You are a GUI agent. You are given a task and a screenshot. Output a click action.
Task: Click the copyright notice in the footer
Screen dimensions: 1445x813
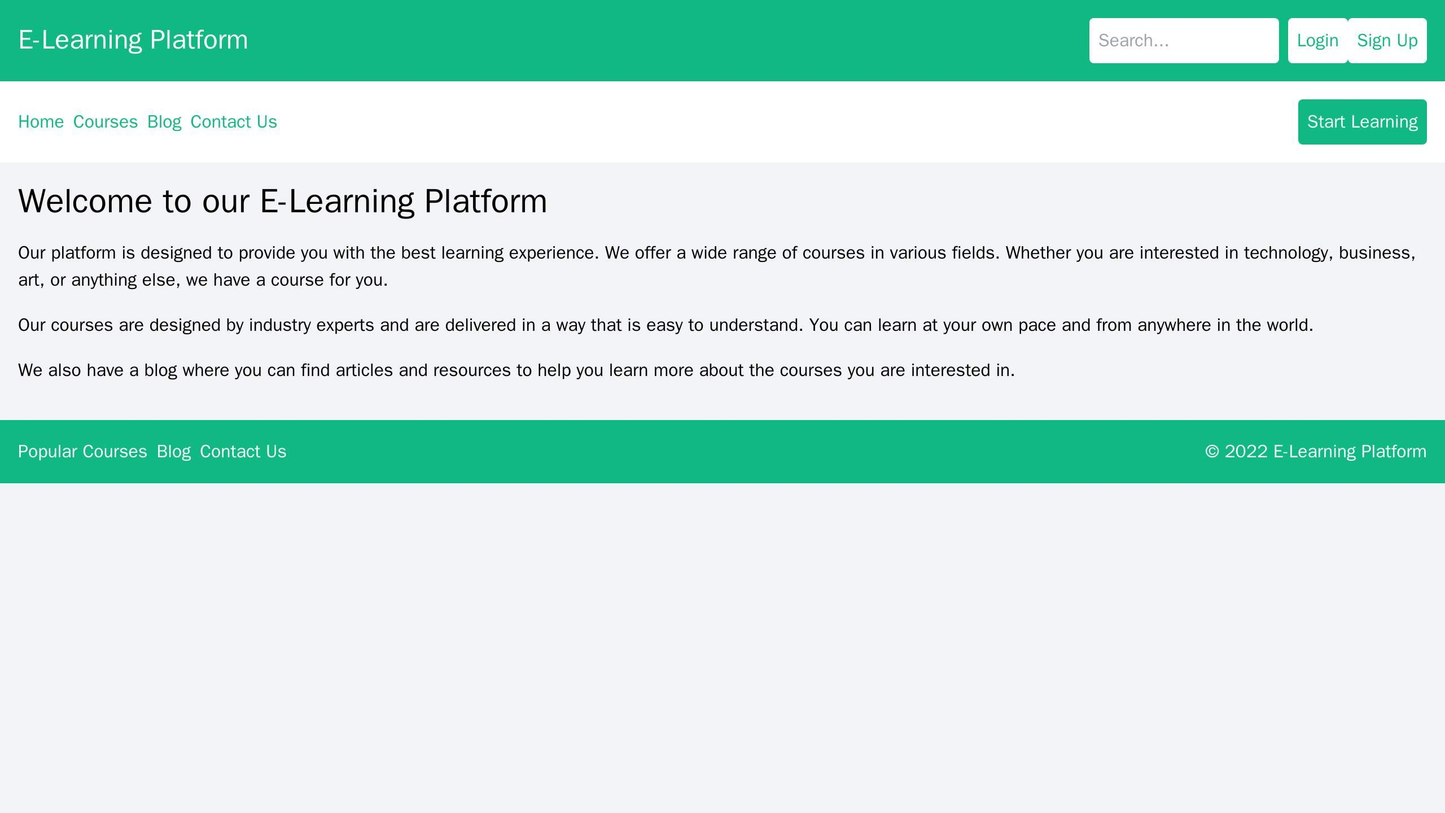click(x=1315, y=450)
